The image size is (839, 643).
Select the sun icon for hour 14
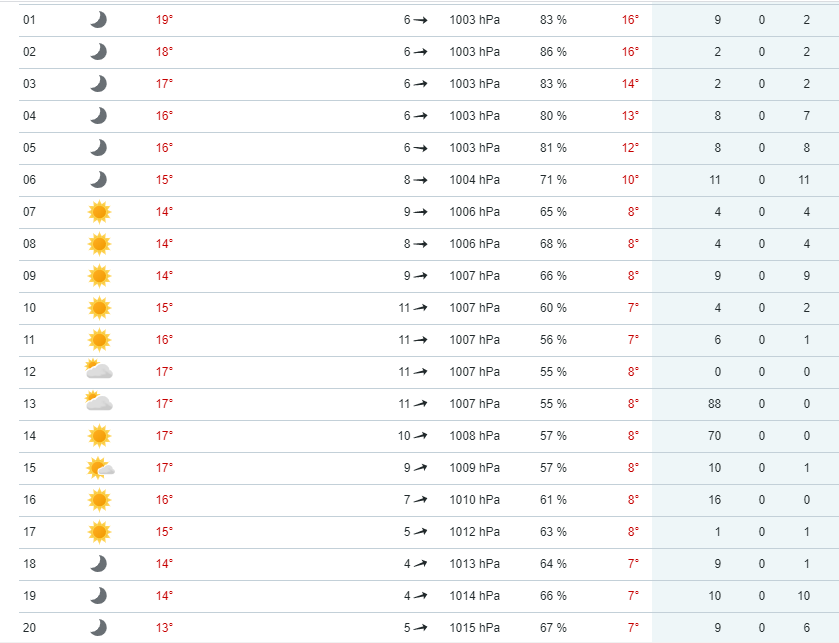pos(98,435)
